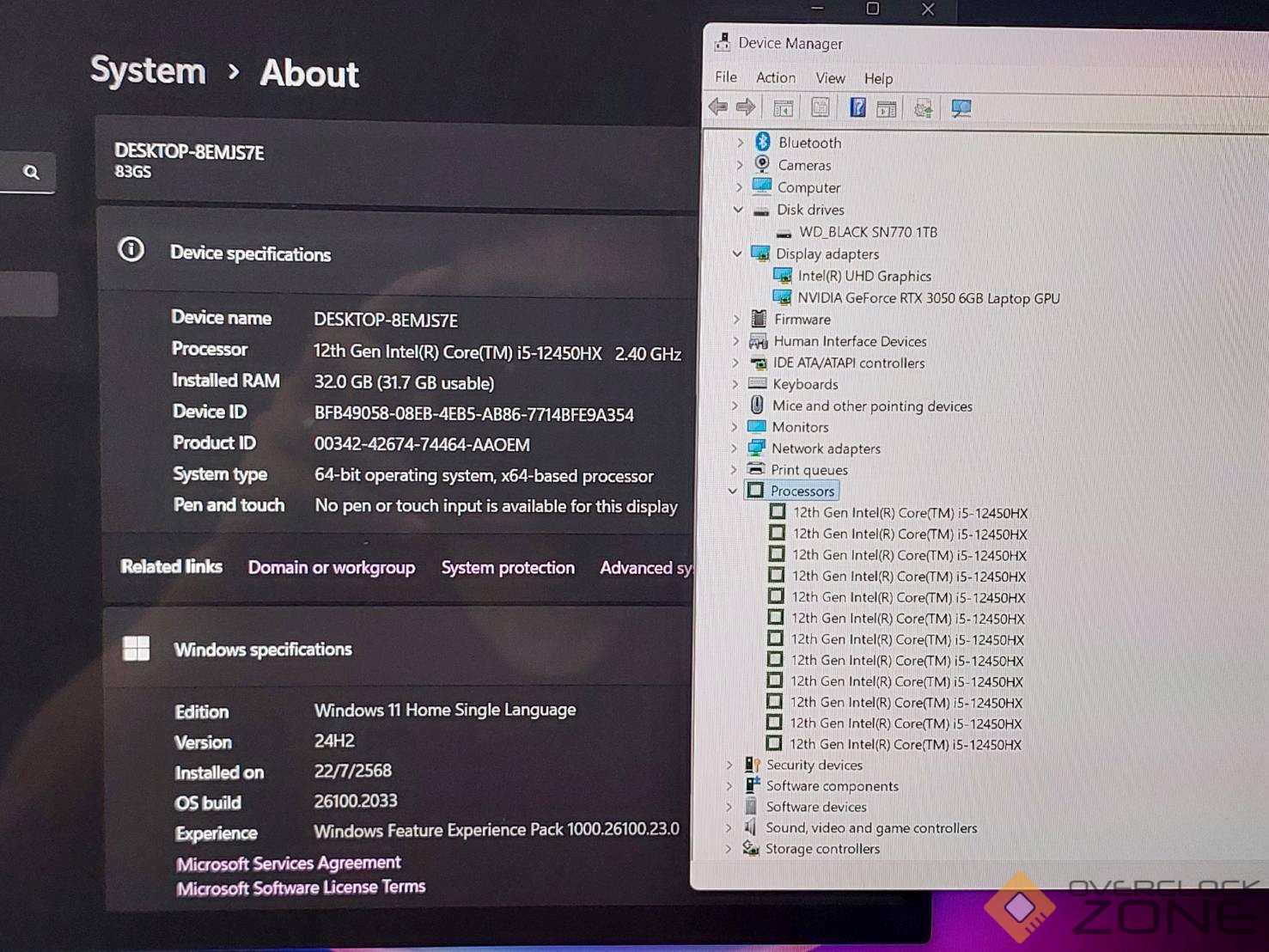Screen dimensions: 1269x952
Task: Click the Device Manager title bar icon
Action: pos(723,42)
